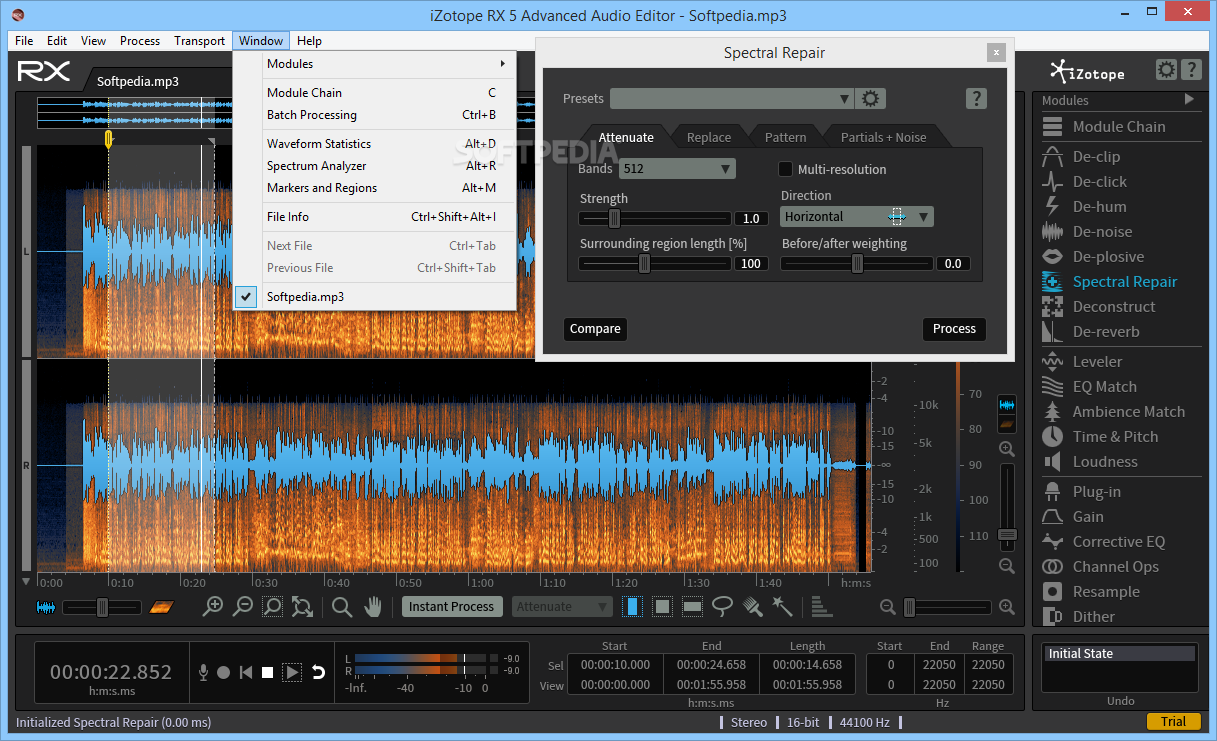Show spectrogram view using orange icon by scale
Viewport: 1217px width, 741px height.
[1007, 425]
